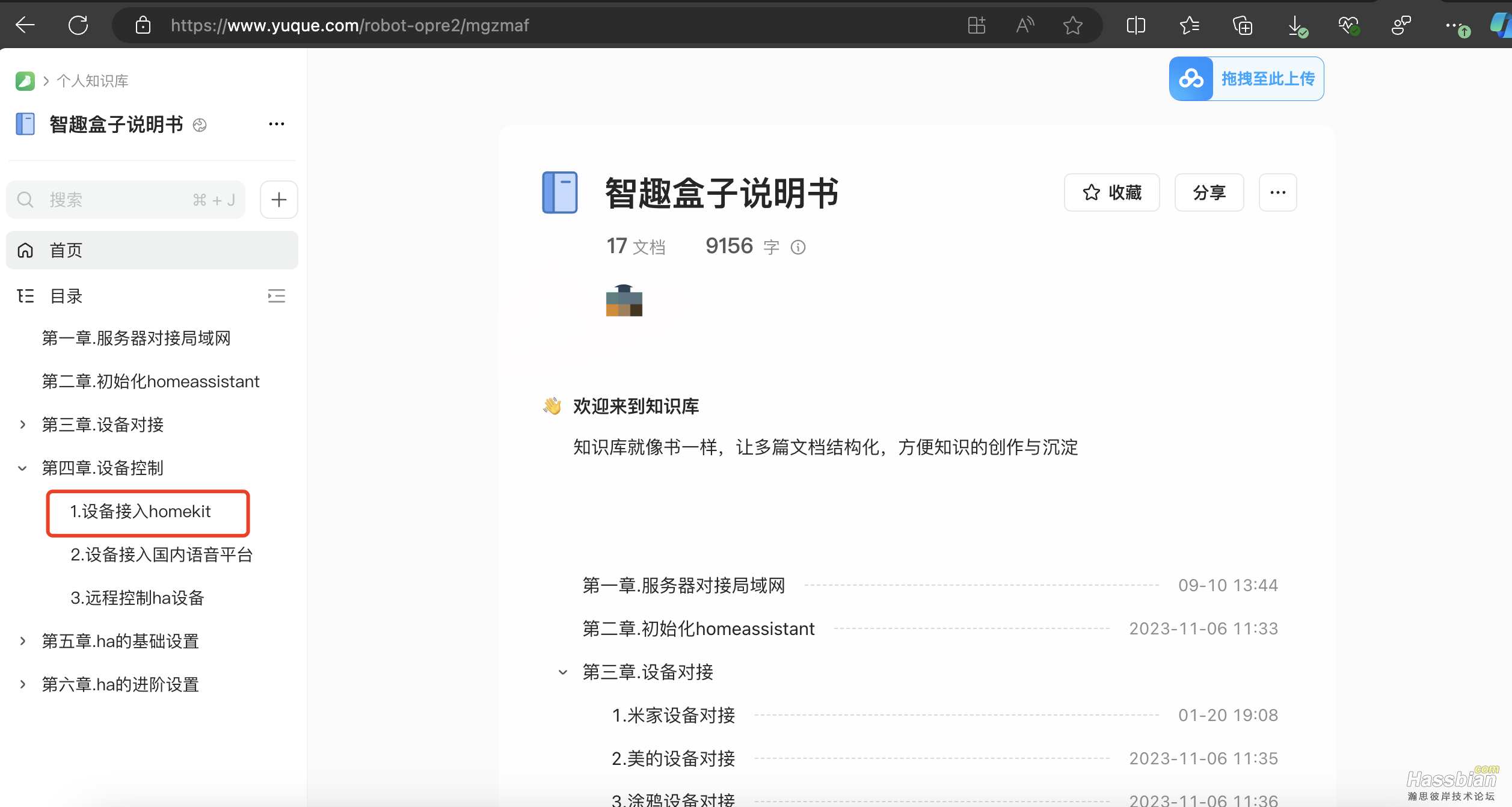Toggle the table of contents collapse icon
The image size is (1512, 807).
tap(277, 296)
